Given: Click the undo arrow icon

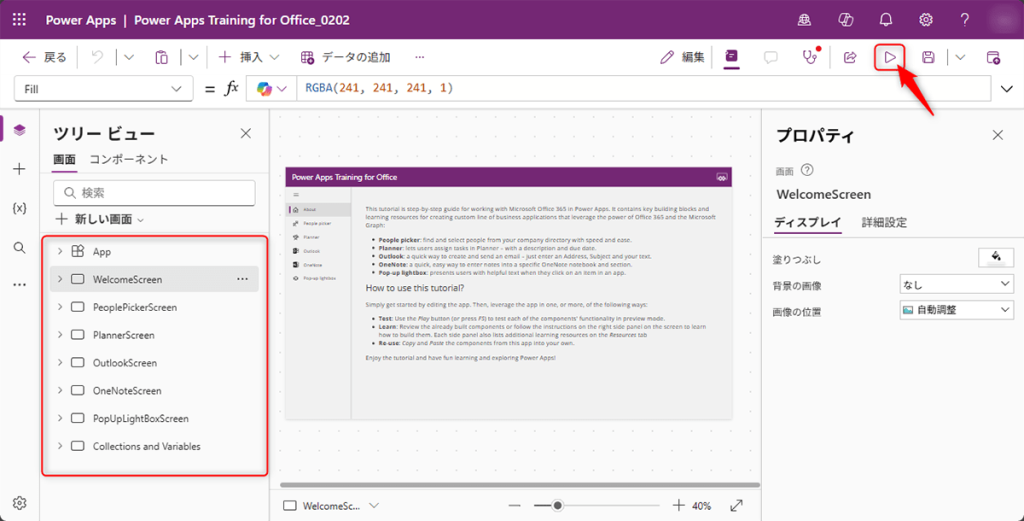Looking at the screenshot, I should (x=97, y=57).
